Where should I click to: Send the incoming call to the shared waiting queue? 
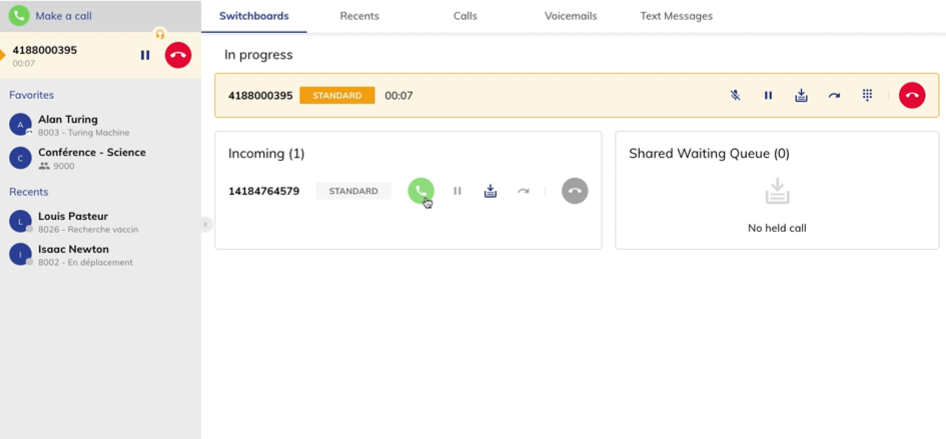[490, 191]
